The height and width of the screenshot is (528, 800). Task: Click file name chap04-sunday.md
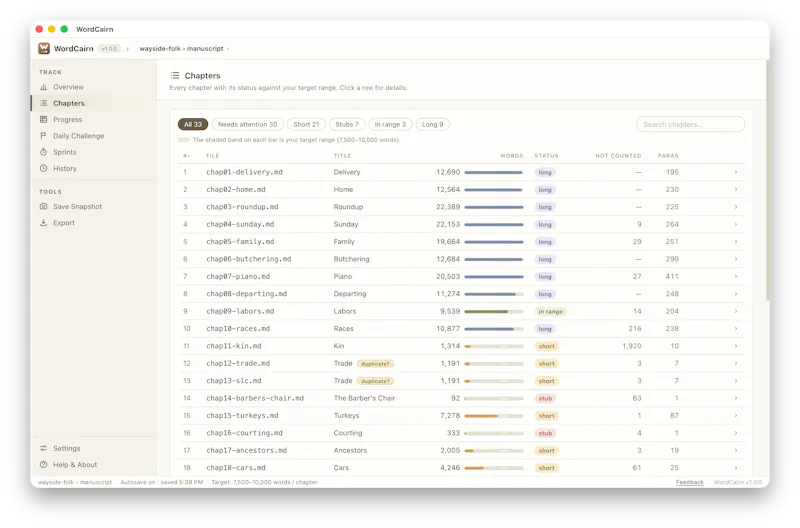click(240, 224)
